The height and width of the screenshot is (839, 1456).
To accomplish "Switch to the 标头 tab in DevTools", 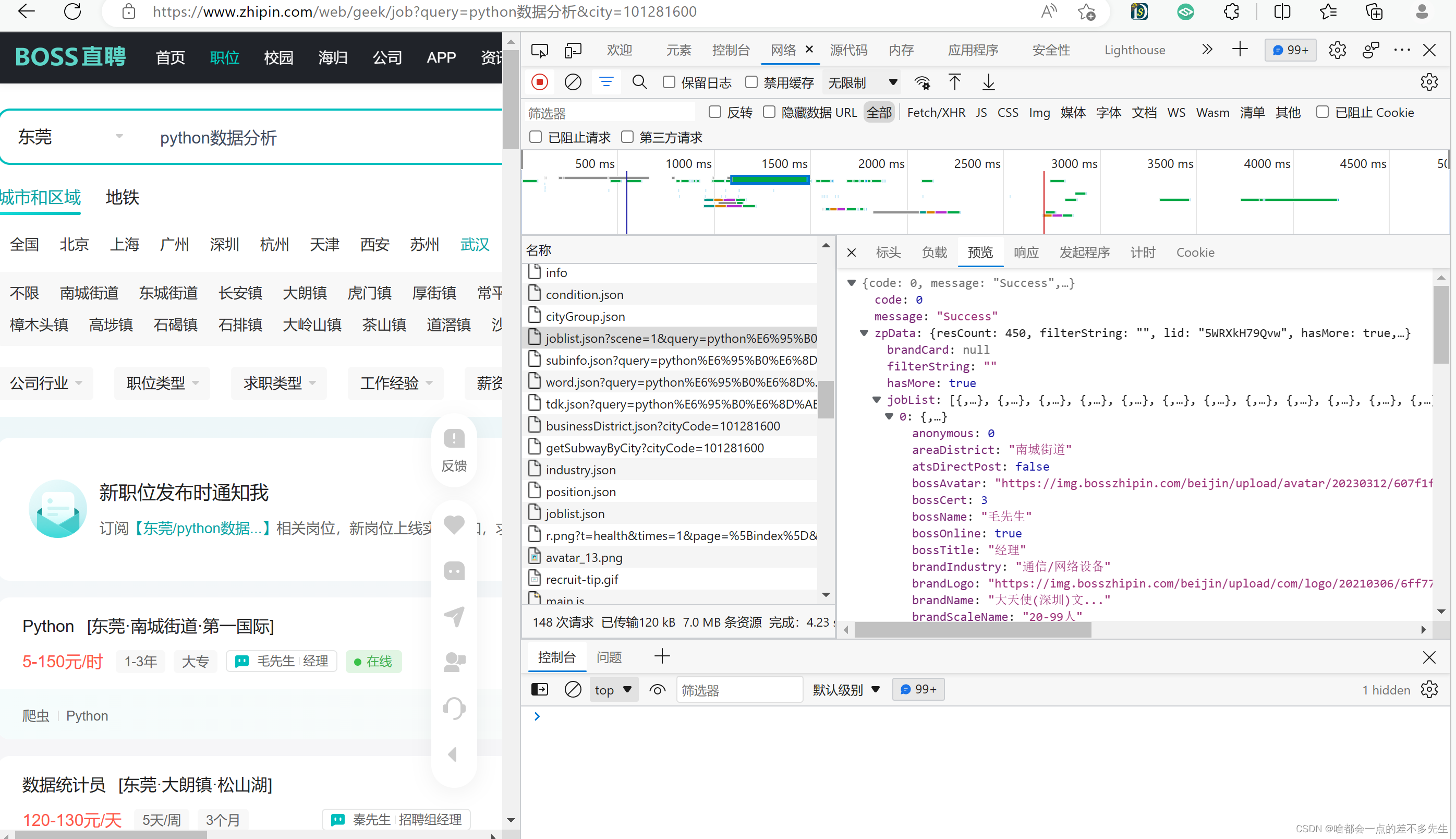I will [x=888, y=253].
